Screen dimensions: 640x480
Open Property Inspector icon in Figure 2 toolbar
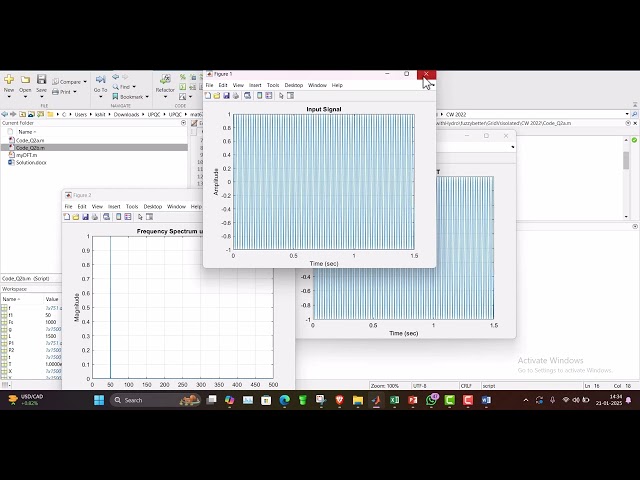tap(149, 217)
